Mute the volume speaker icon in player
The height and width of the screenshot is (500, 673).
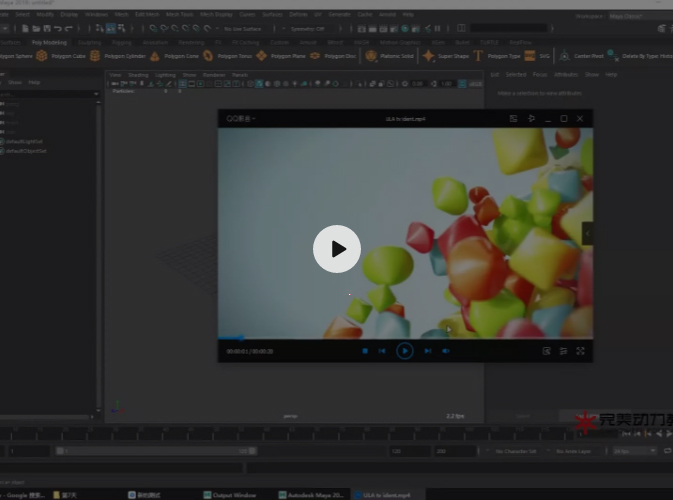[x=446, y=351]
